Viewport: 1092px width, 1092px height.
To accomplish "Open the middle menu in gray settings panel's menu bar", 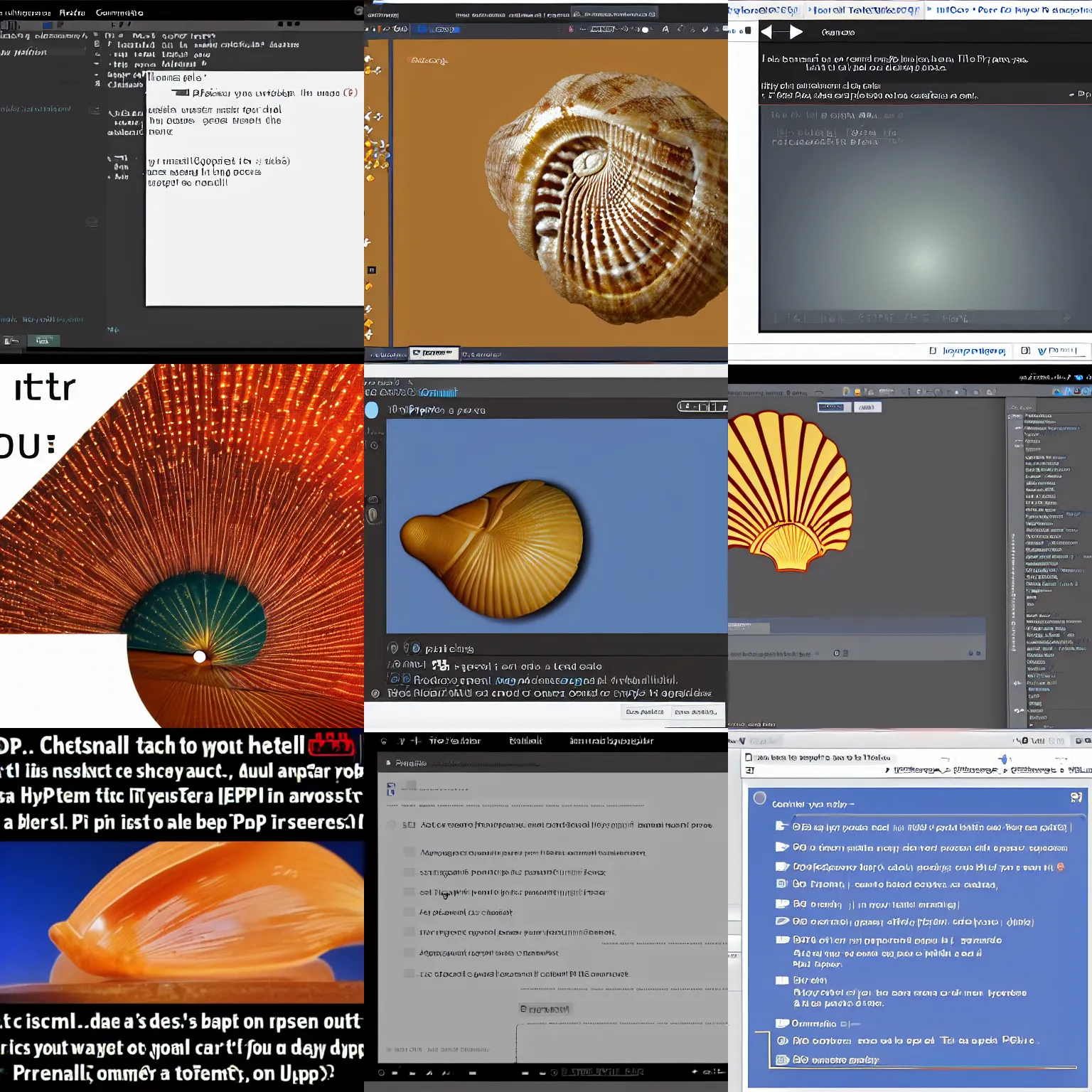I will click(525, 741).
